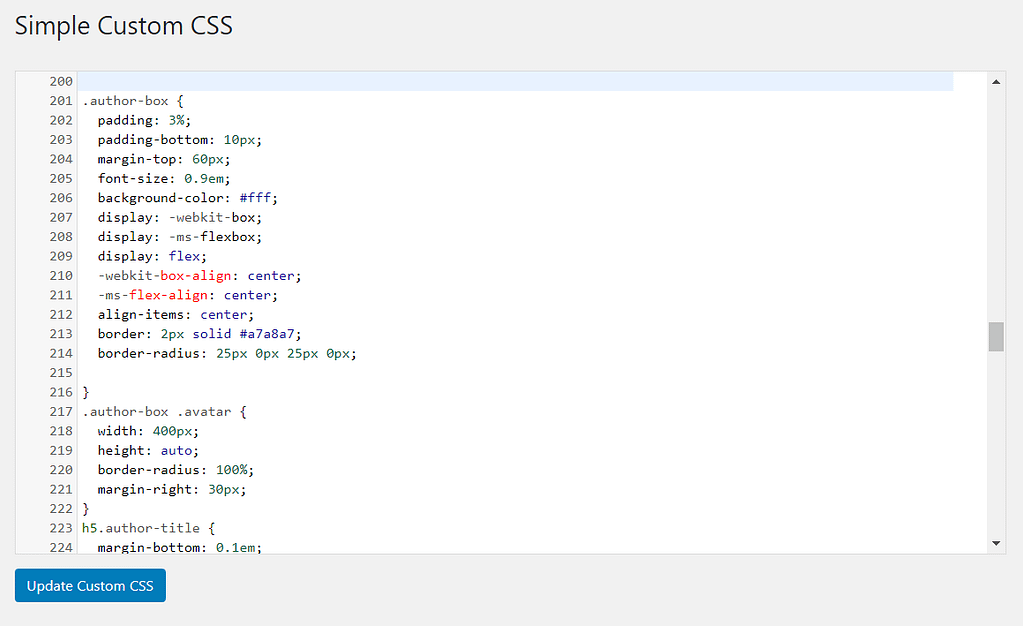Click line number 217 in gutter
Image resolution: width=1023 pixels, height=626 pixels.
coord(61,411)
